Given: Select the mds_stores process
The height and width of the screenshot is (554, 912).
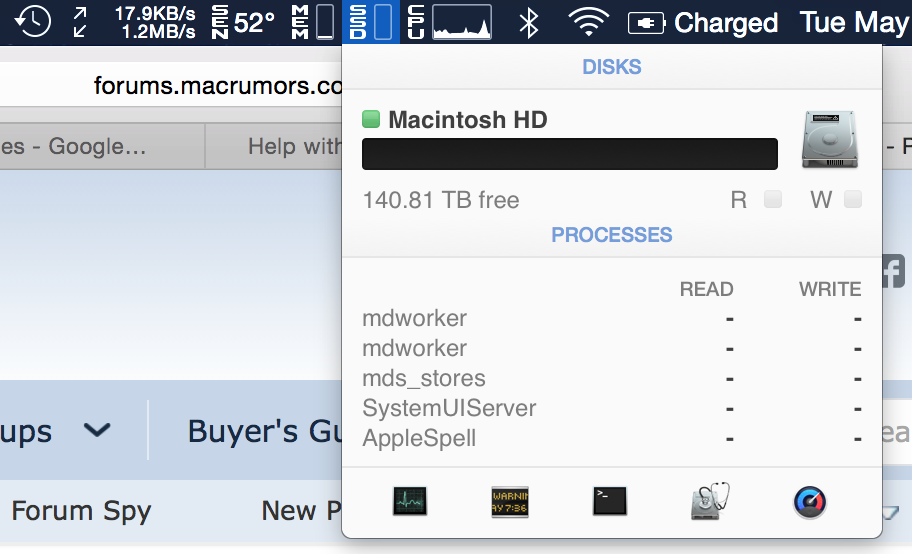Looking at the screenshot, I should click(x=612, y=379).
